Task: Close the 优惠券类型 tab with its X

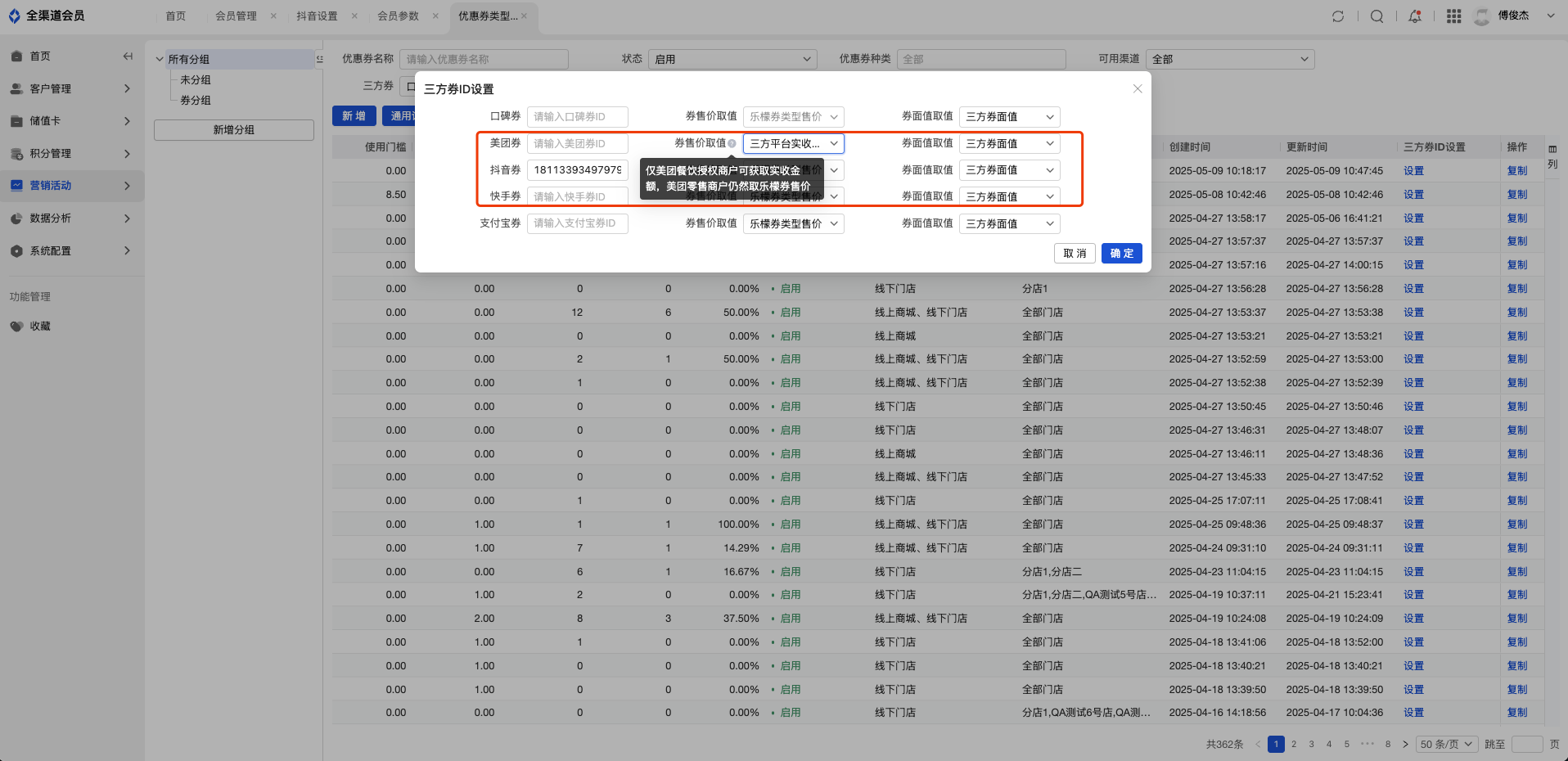Action: pos(524,16)
